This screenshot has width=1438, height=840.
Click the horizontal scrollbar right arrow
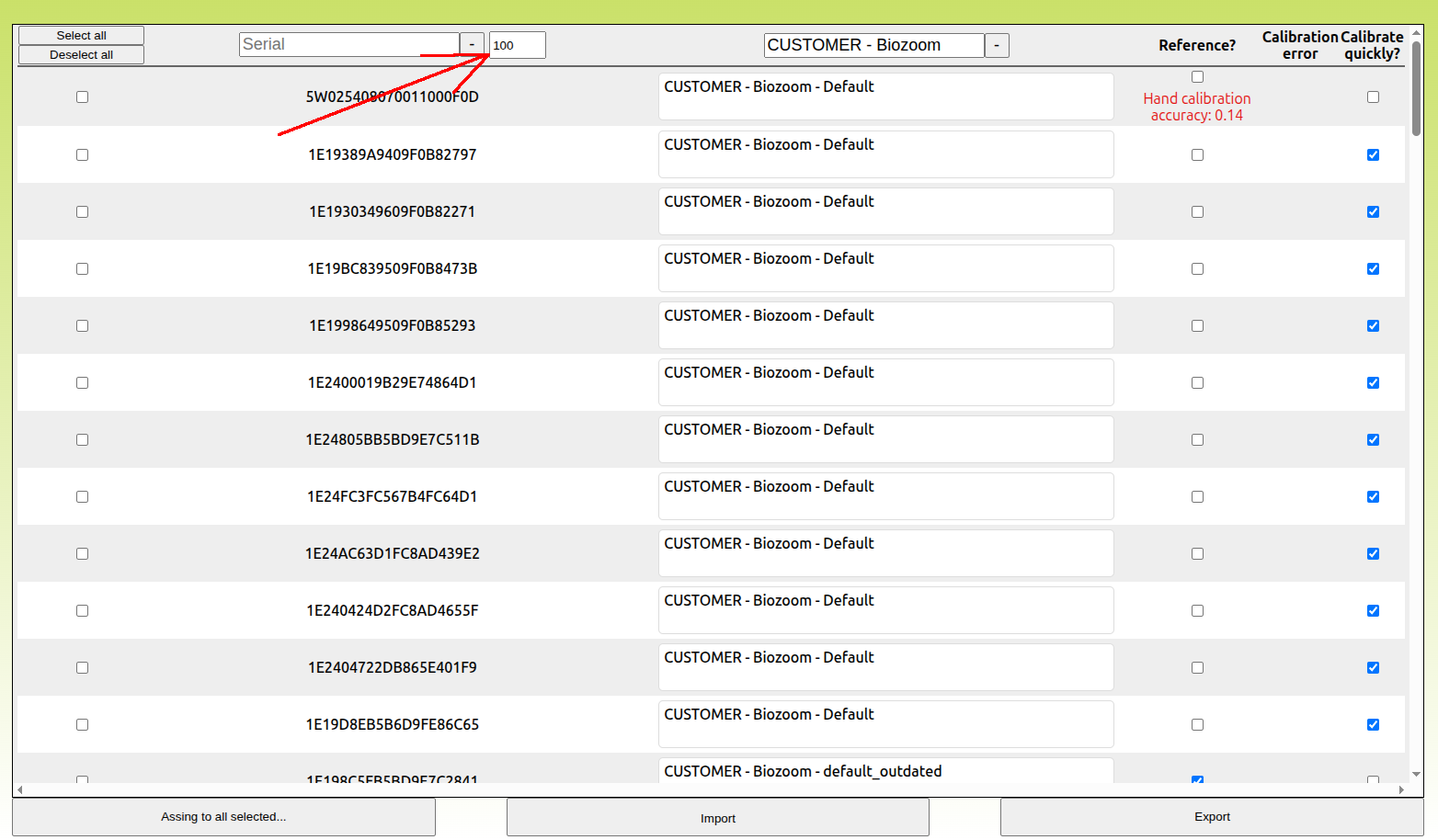click(x=1401, y=789)
